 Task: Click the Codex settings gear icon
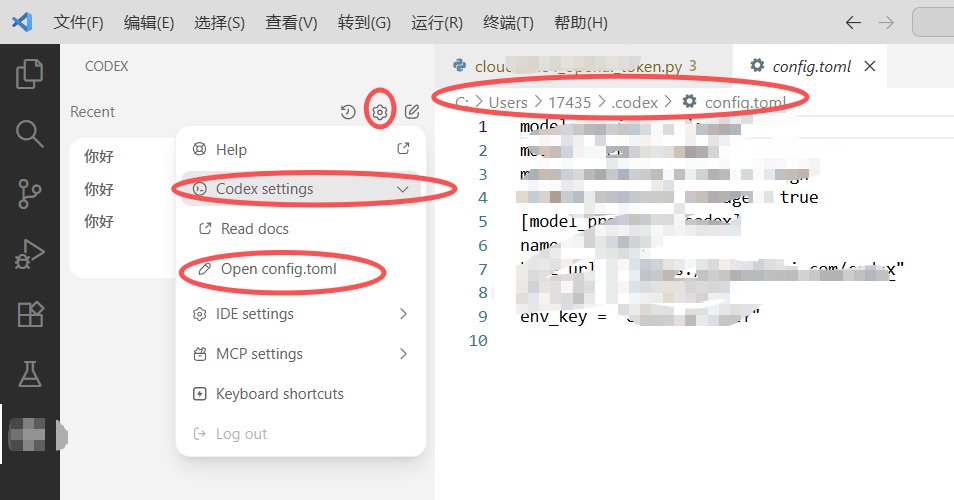[x=380, y=112]
